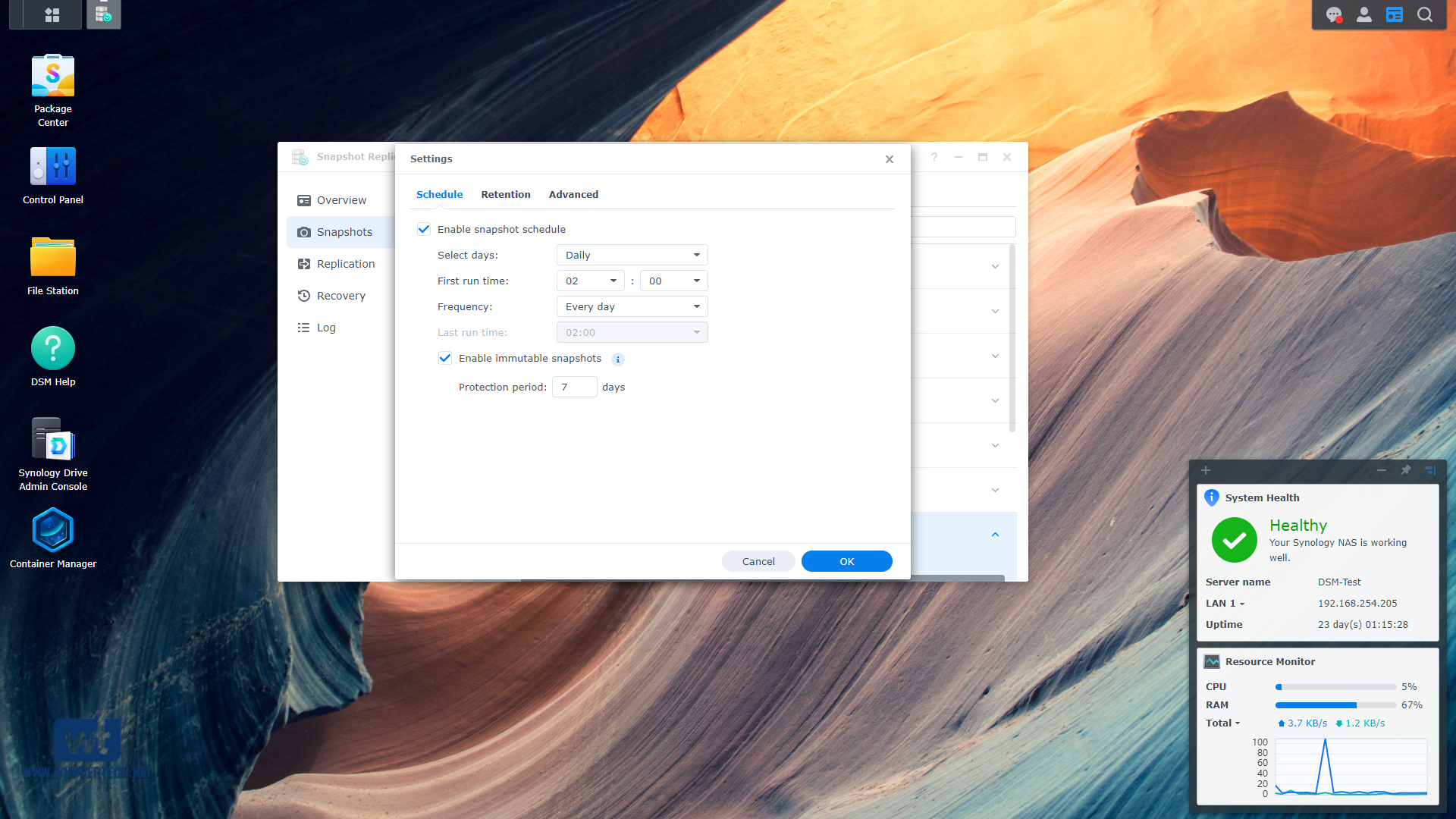Viewport: 1456px width, 819px height.
Task: Open first run time hour dropdown
Action: coord(590,281)
